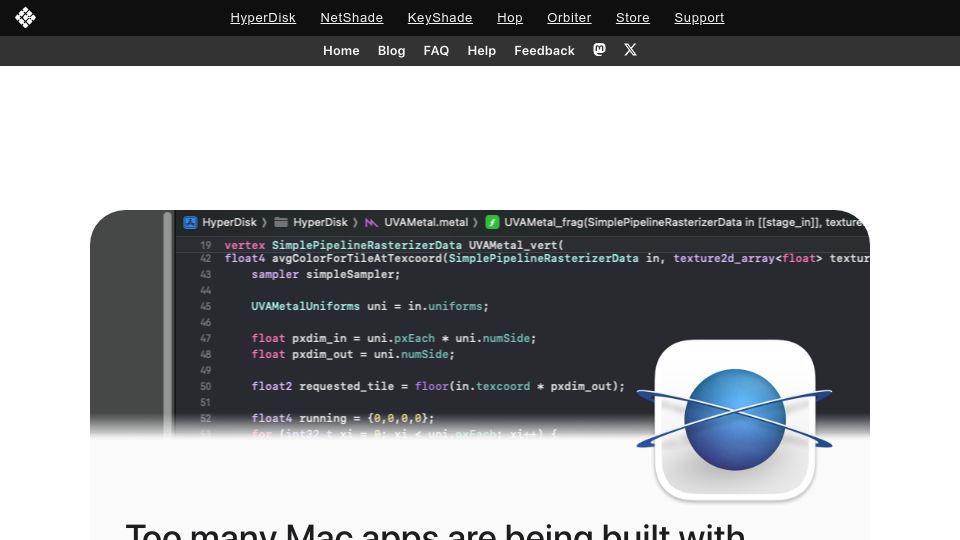
Task: Select Home in the secondary menu
Action: 341,51
